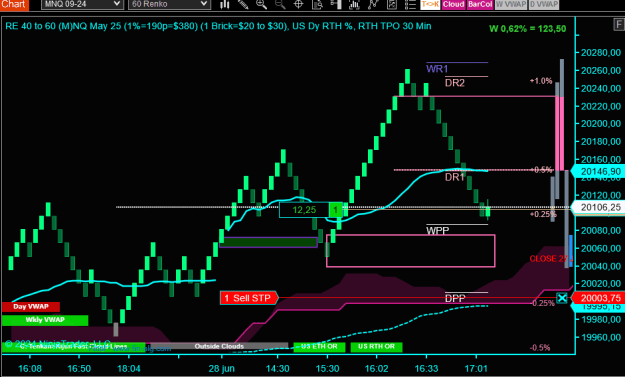Click the green Wkly VWAP label

45,320
